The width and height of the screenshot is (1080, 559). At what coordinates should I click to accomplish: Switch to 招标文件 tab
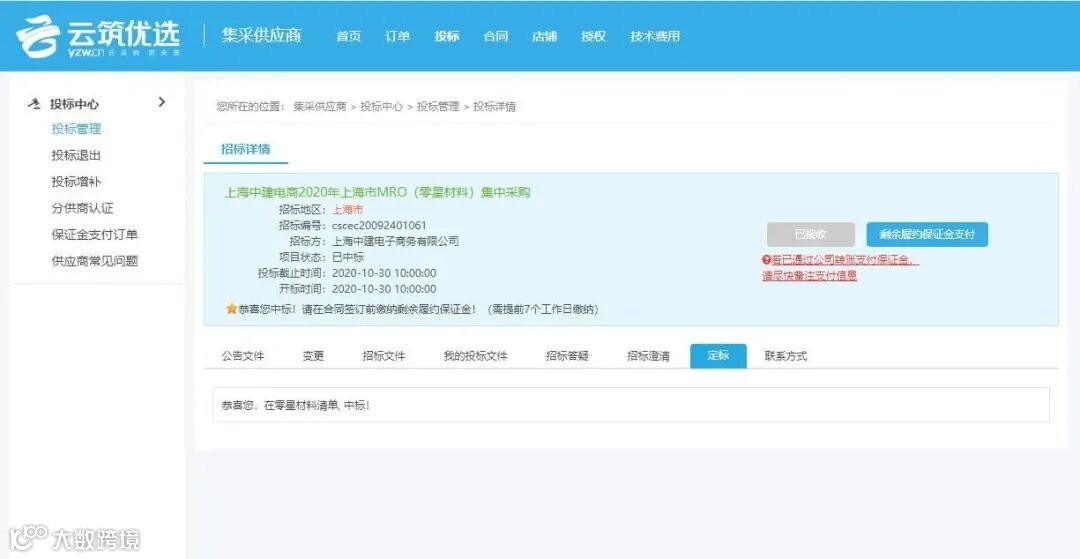[x=384, y=356]
